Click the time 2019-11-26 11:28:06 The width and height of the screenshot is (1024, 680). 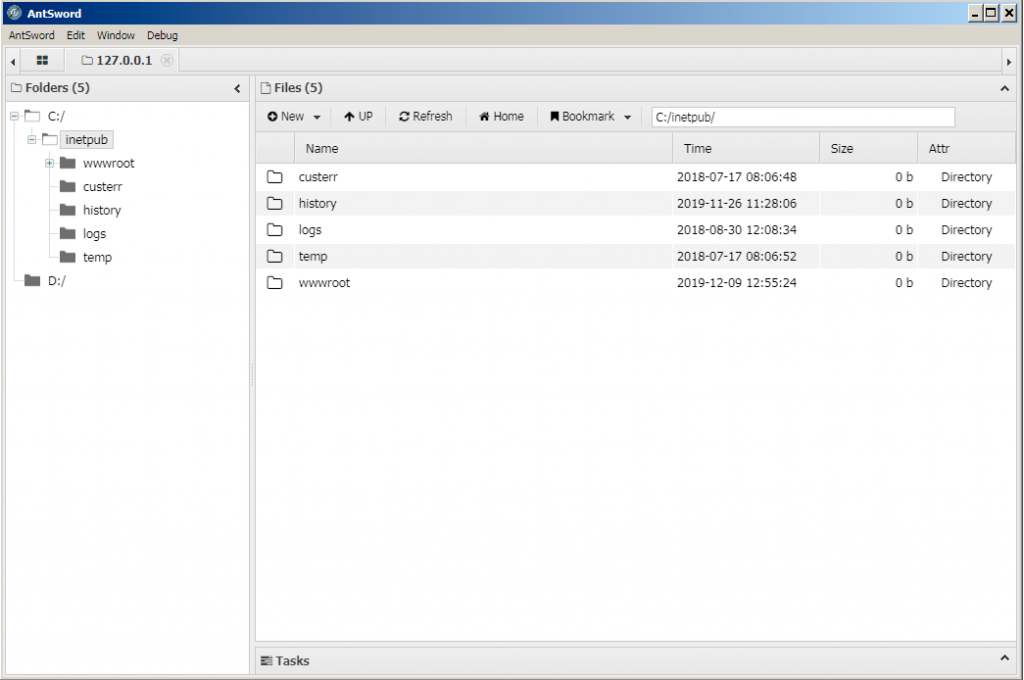tap(737, 204)
